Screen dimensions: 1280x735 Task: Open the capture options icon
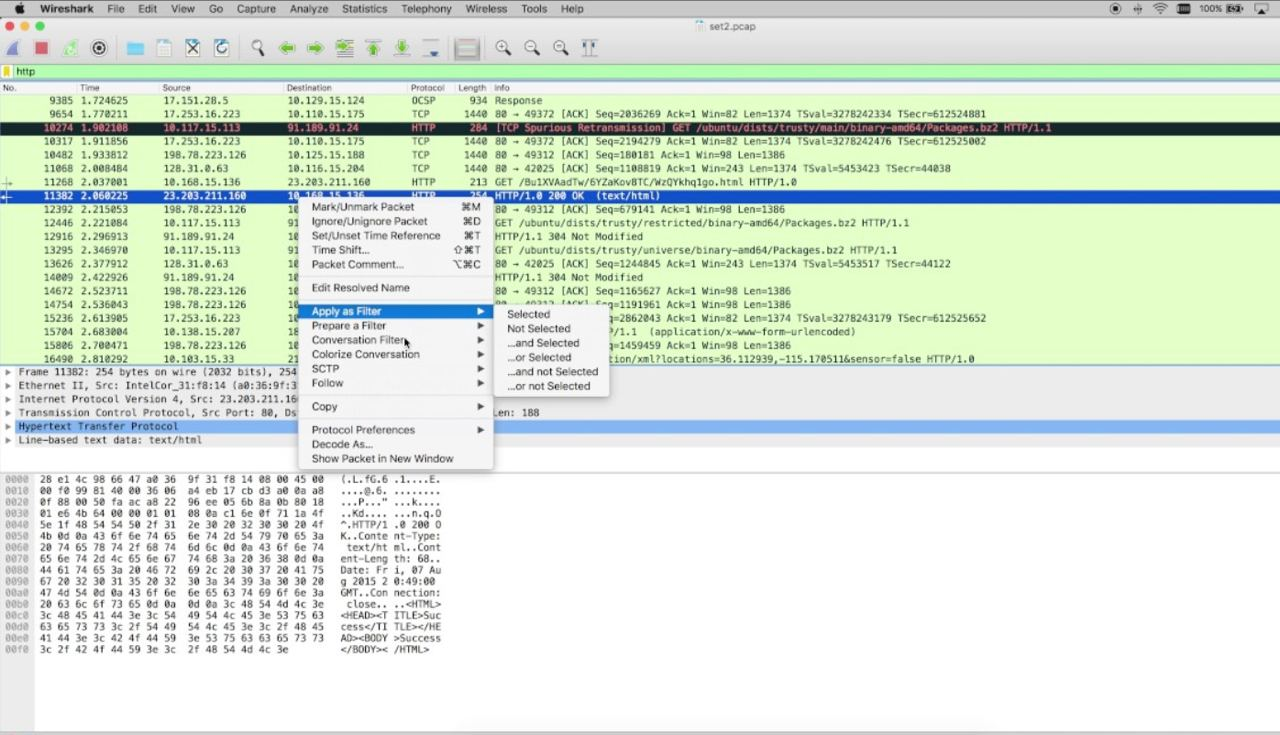coord(99,48)
